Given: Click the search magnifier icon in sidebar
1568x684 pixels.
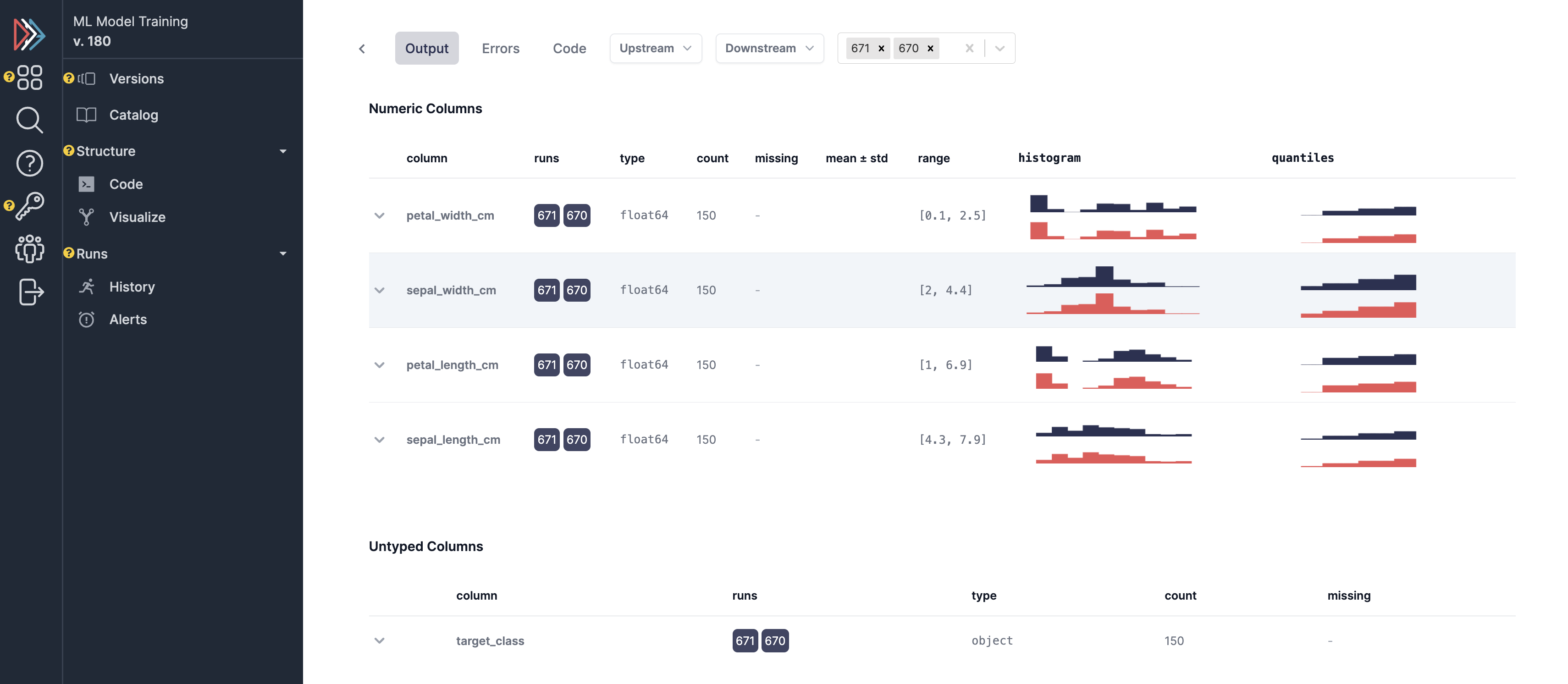Looking at the screenshot, I should pos(29,120).
